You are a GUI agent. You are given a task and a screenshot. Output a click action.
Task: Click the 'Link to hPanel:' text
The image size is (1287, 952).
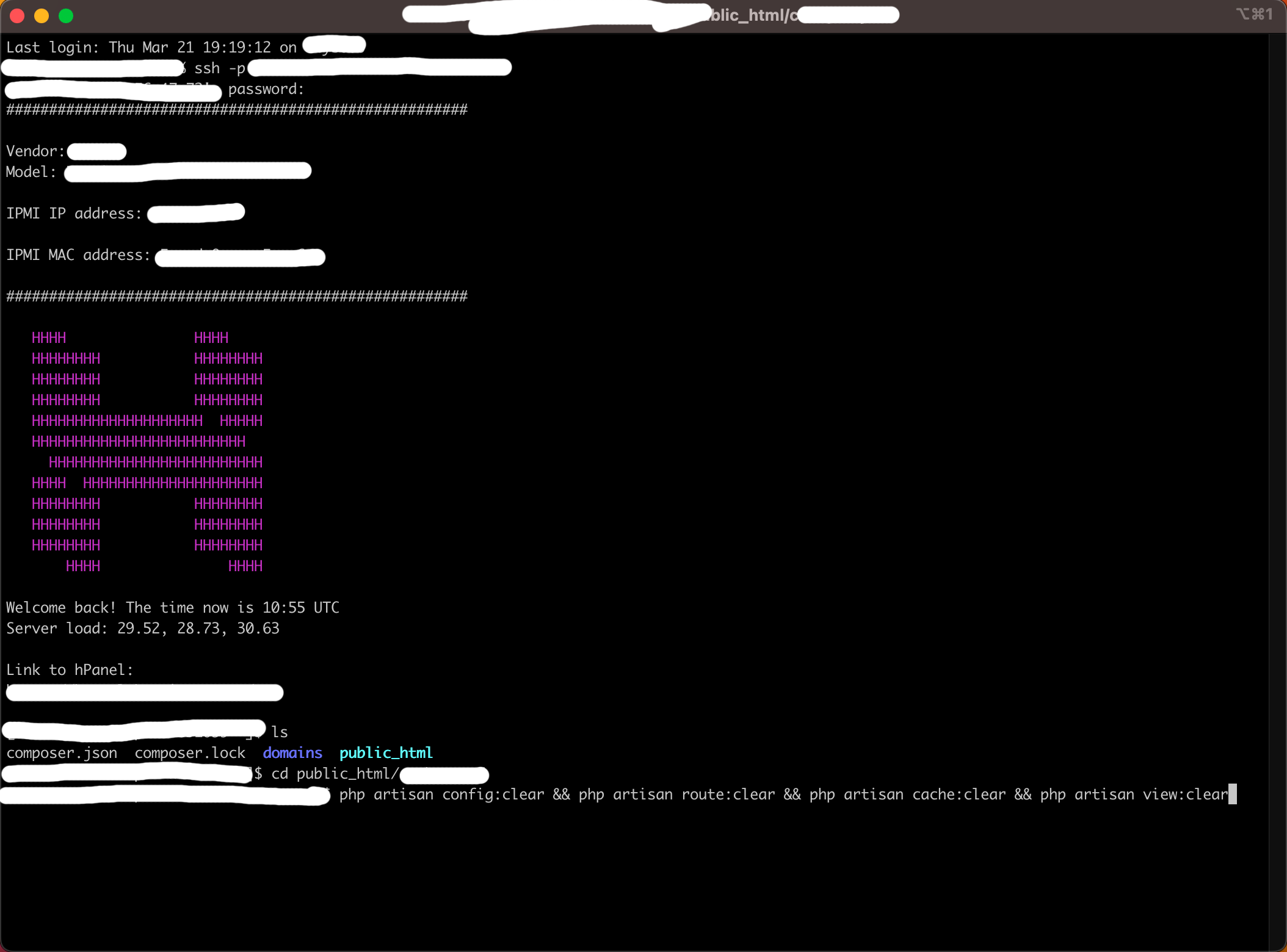[70, 669]
